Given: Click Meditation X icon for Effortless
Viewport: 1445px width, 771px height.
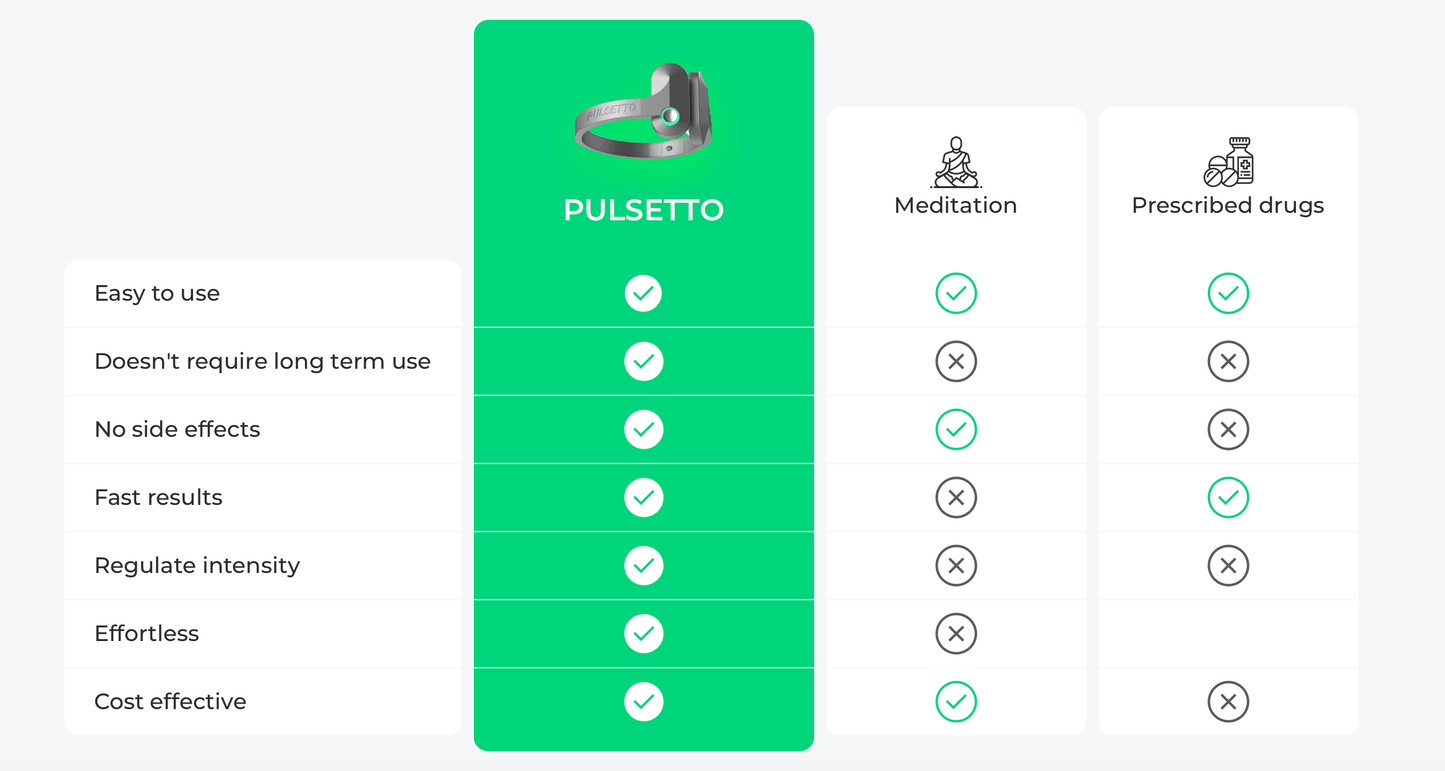Looking at the screenshot, I should tap(956, 633).
